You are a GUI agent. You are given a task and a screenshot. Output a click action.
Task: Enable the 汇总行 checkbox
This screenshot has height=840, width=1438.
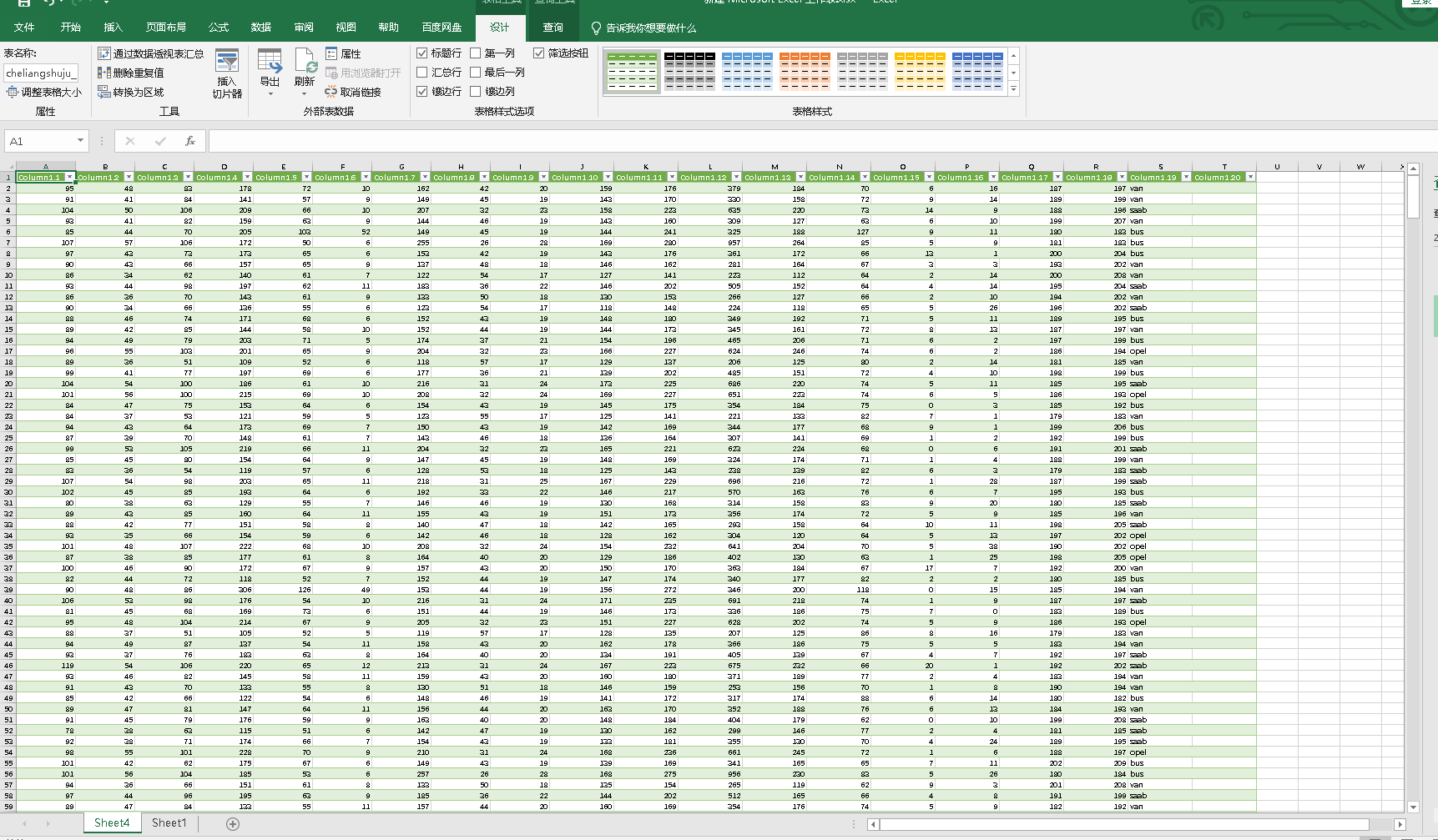pyautogui.click(x=422, y=73)
